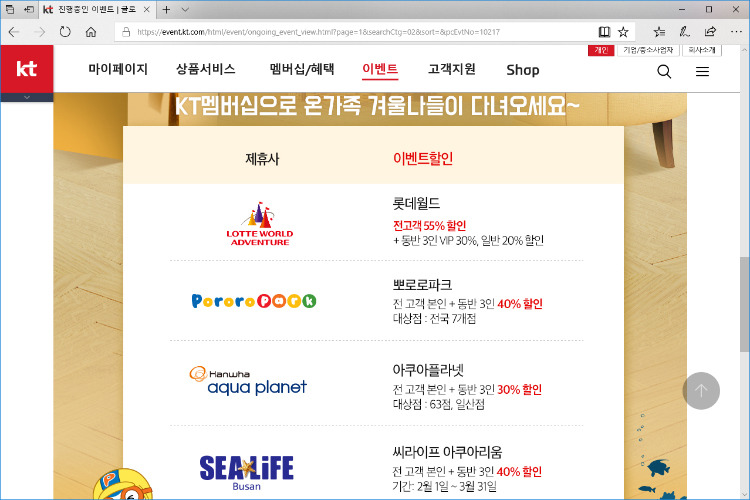Open the 회사소개 link

coord(702,50)
